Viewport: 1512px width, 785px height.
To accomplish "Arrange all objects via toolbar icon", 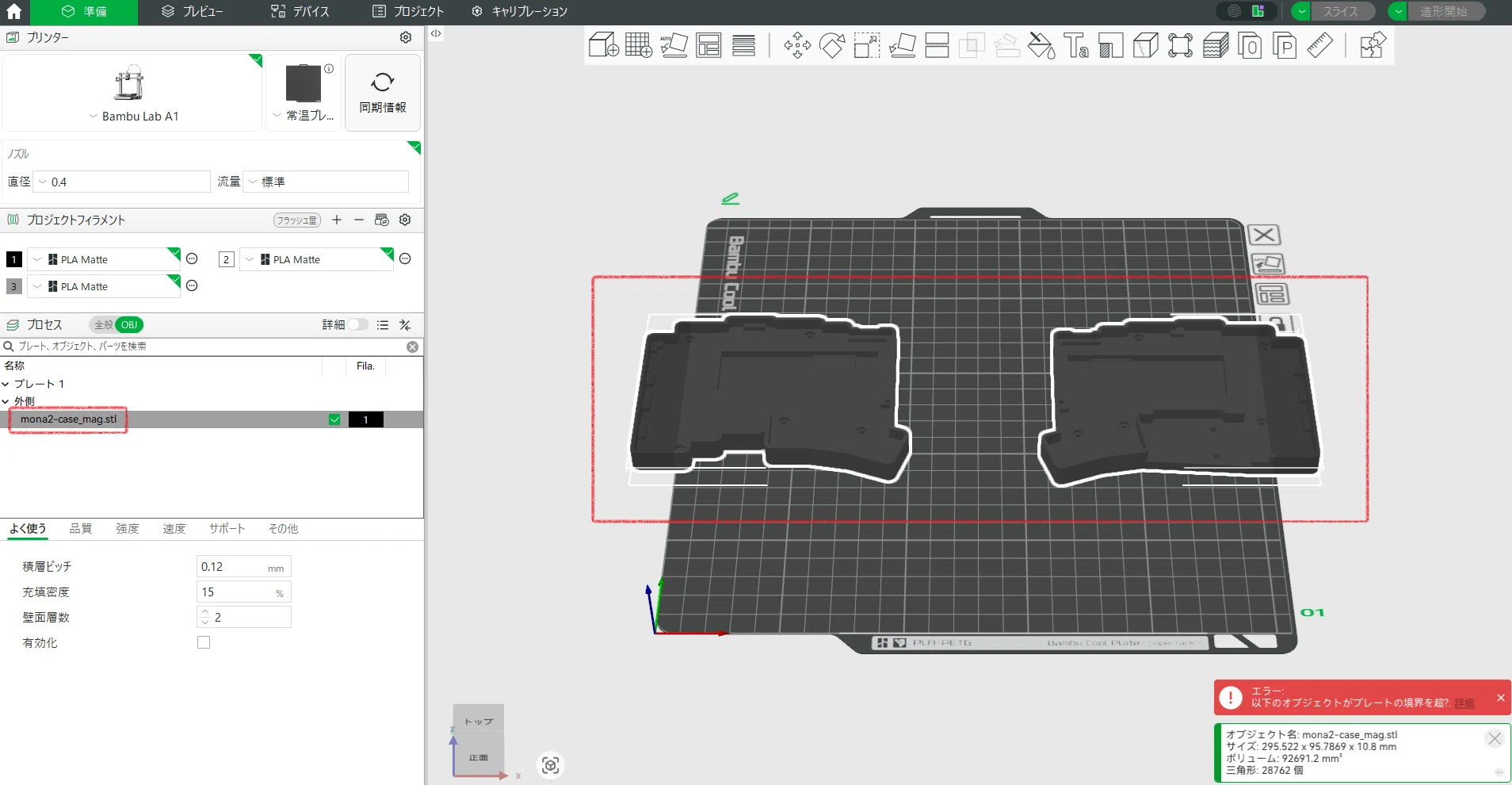I will pos(708,45).
